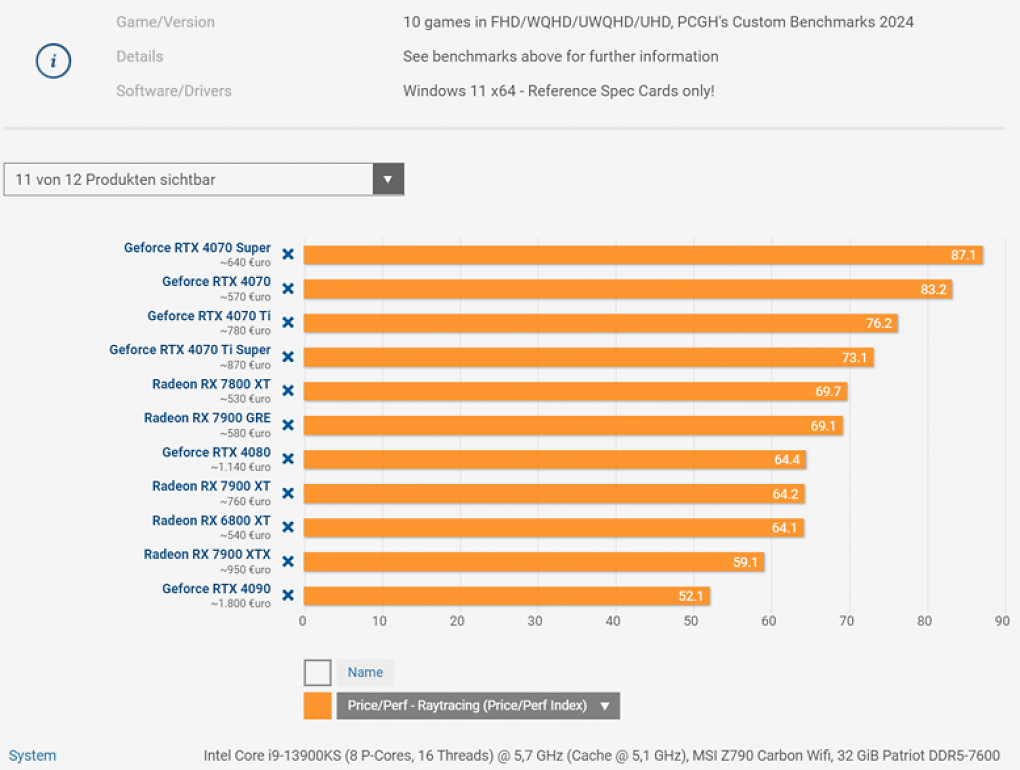Remove Geforce RTX 4070 Super with X icon
The width and height of the screenshot is (1020, 770).
[288, 254]
